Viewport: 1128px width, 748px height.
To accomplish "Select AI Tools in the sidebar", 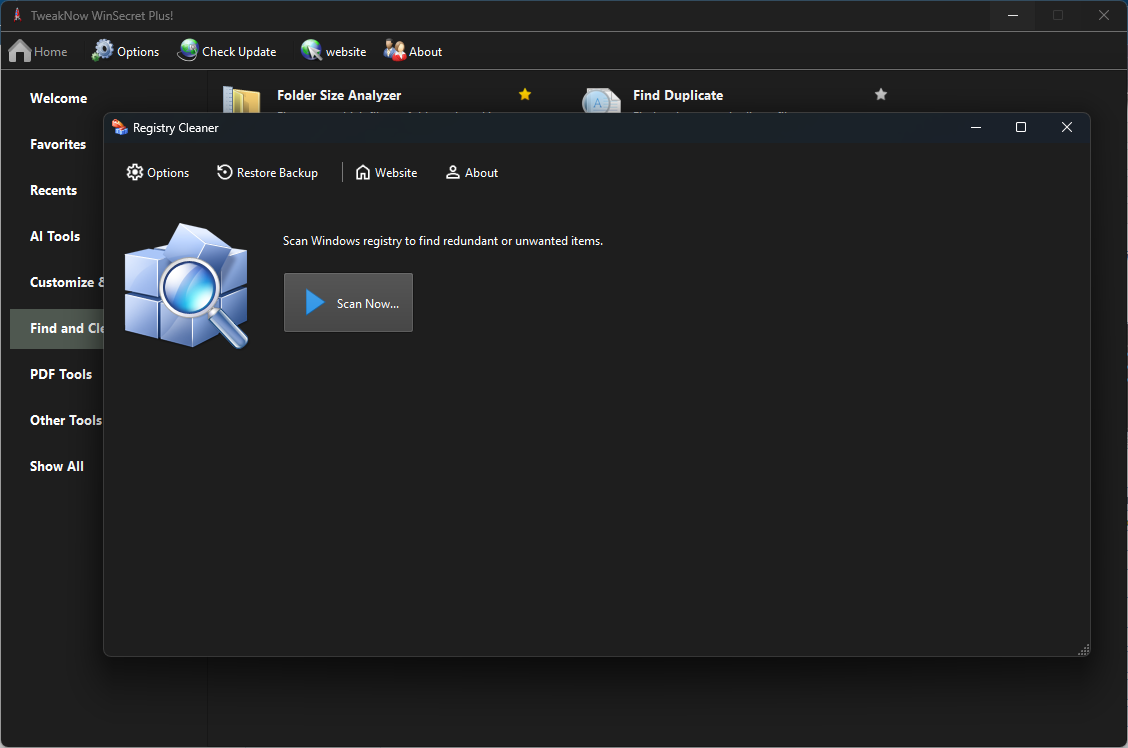I will pos(55,236).
